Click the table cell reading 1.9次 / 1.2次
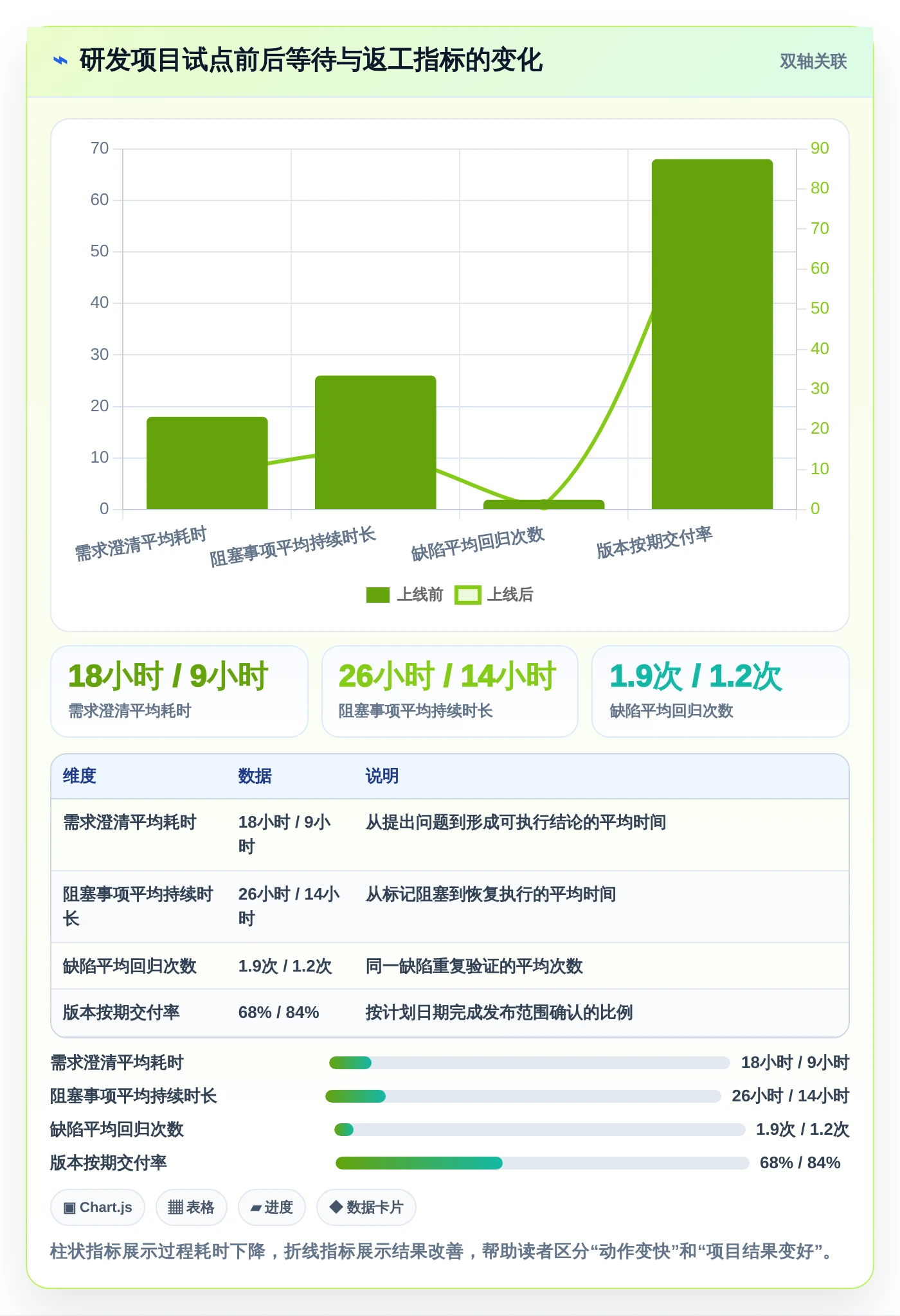 tap(291, 966)
